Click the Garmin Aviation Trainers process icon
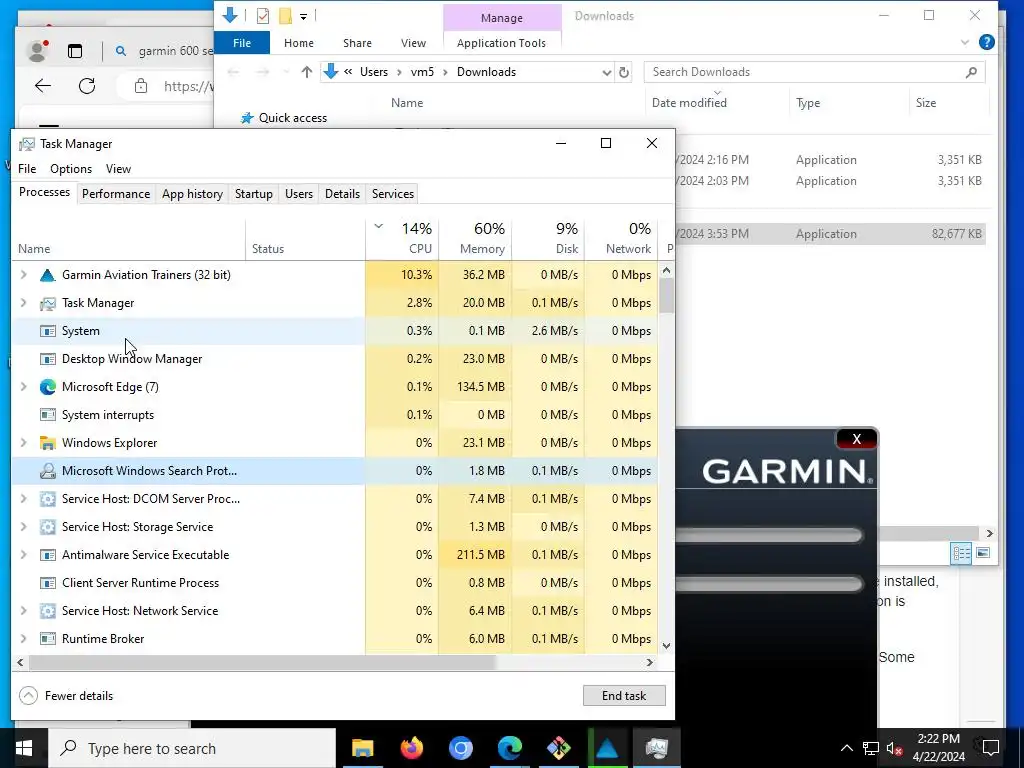 click(x=48, y=275)
